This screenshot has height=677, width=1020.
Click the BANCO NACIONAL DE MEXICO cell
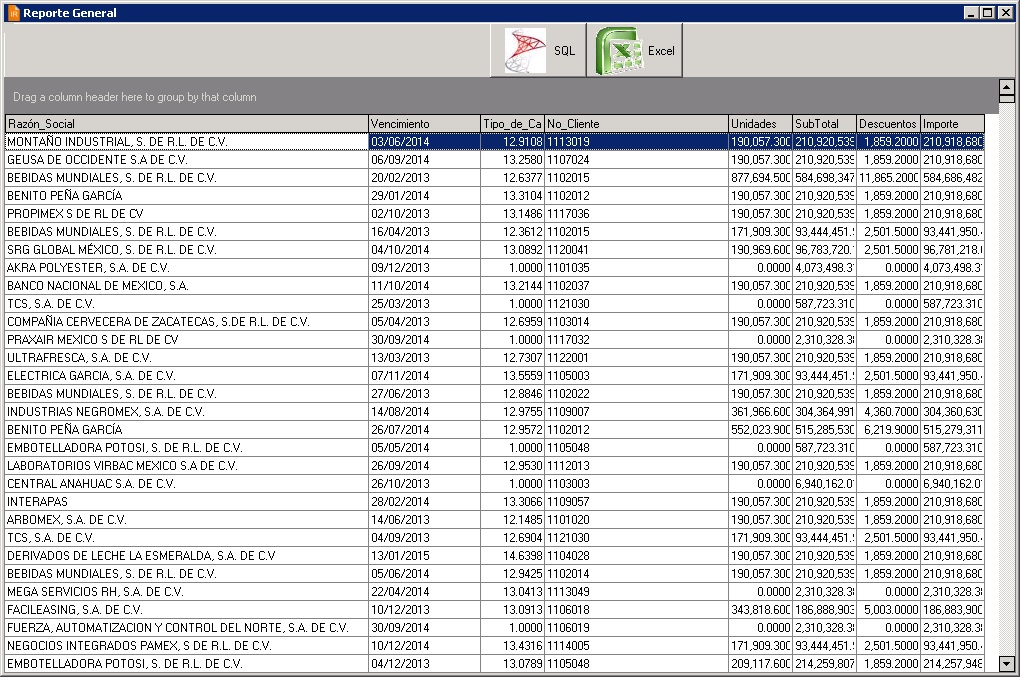click(x=186, y=286)
